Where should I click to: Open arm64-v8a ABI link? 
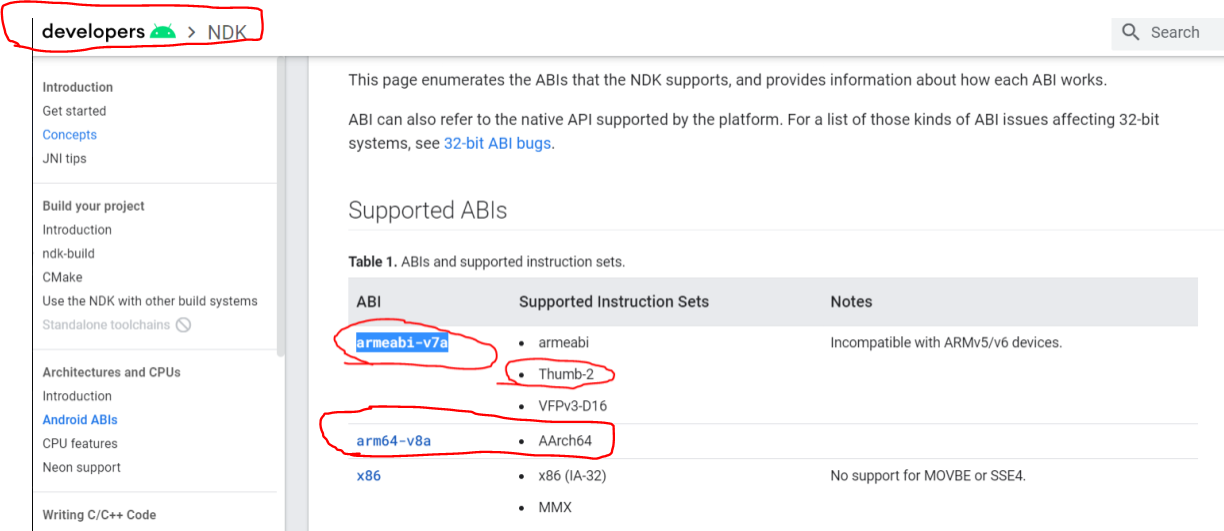(x=393, y=440)
